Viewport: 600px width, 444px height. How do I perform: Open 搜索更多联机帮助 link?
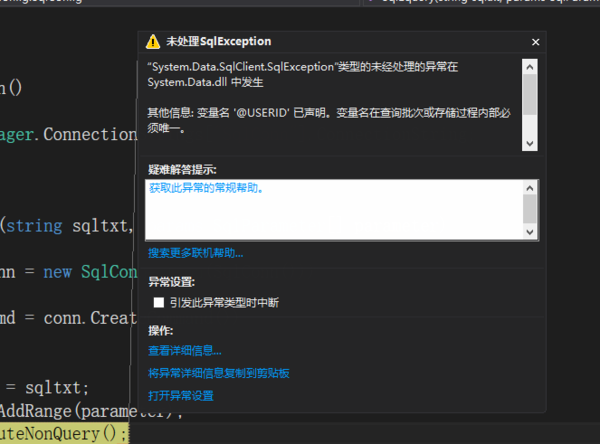tap(196, 253)
